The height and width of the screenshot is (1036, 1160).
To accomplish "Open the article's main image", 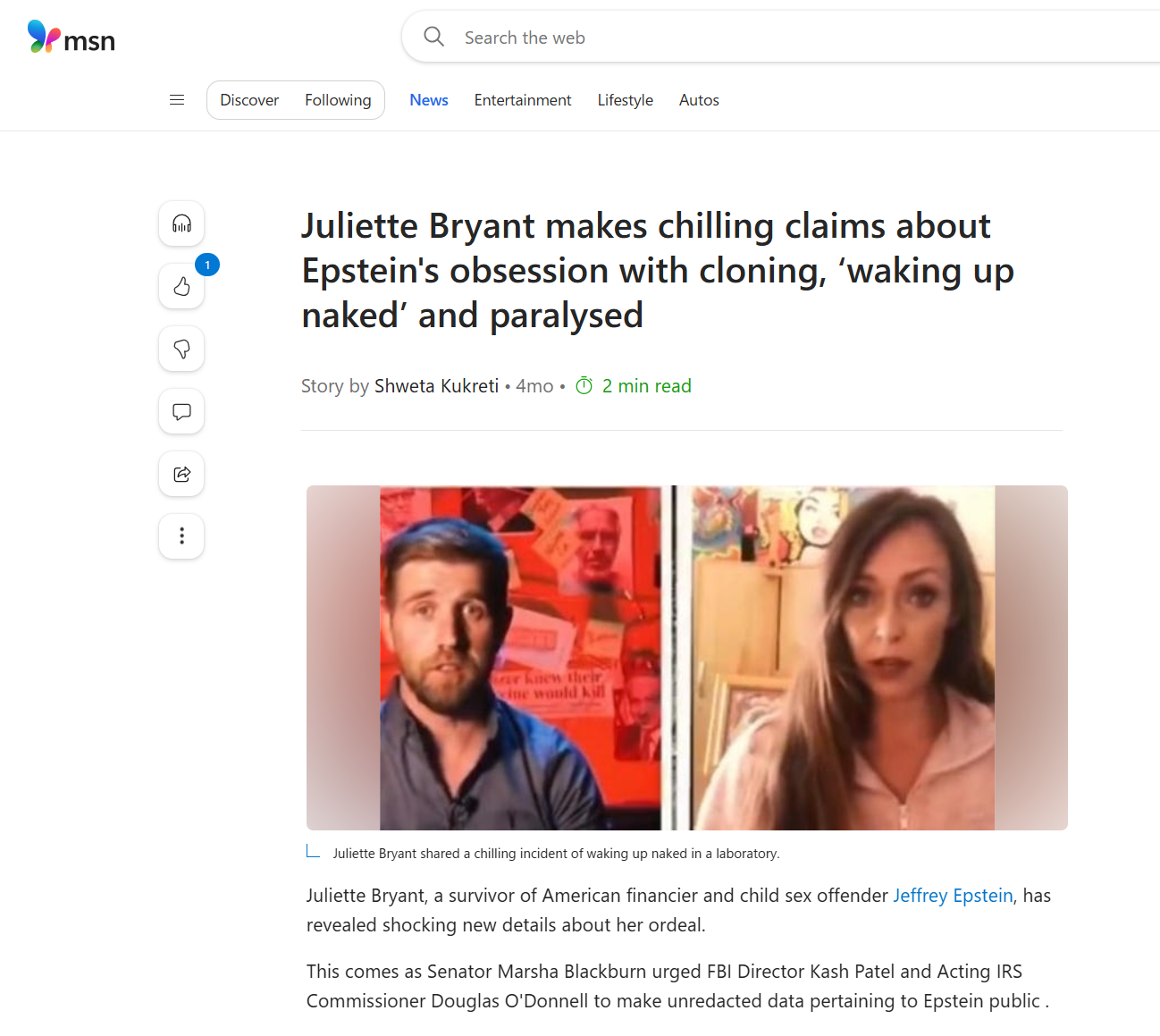I will click(x=687, y=658).
